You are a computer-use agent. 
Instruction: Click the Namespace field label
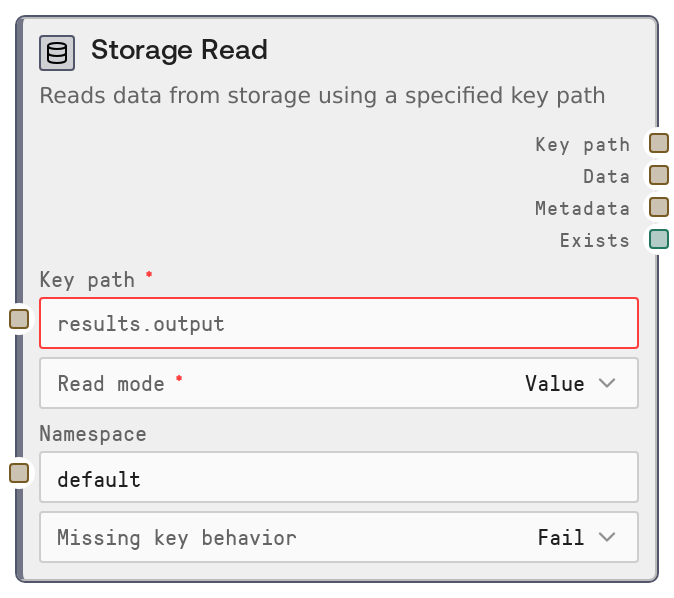(x=93, y=433)
